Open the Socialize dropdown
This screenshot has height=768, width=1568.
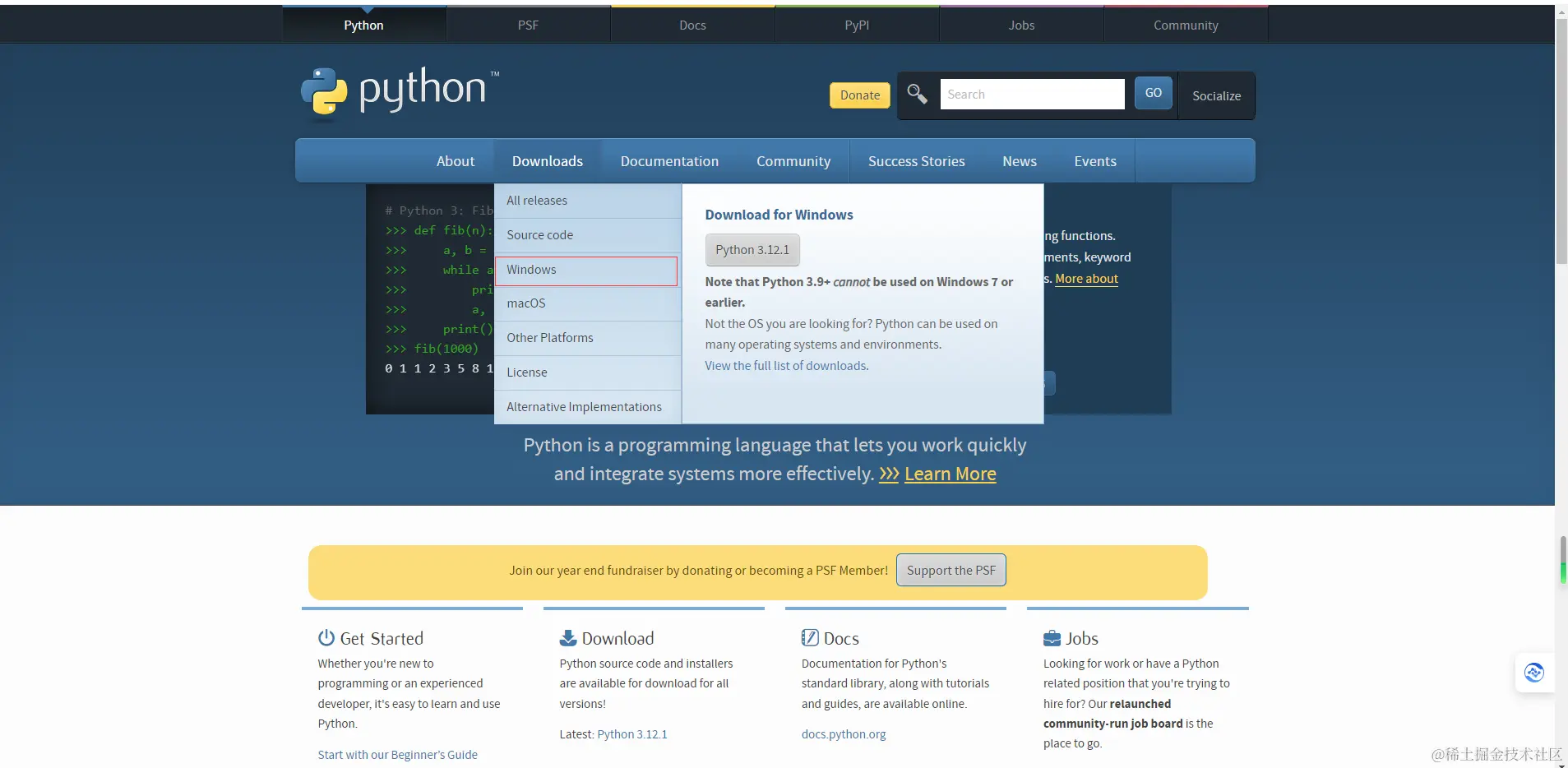coord(1216,96)
